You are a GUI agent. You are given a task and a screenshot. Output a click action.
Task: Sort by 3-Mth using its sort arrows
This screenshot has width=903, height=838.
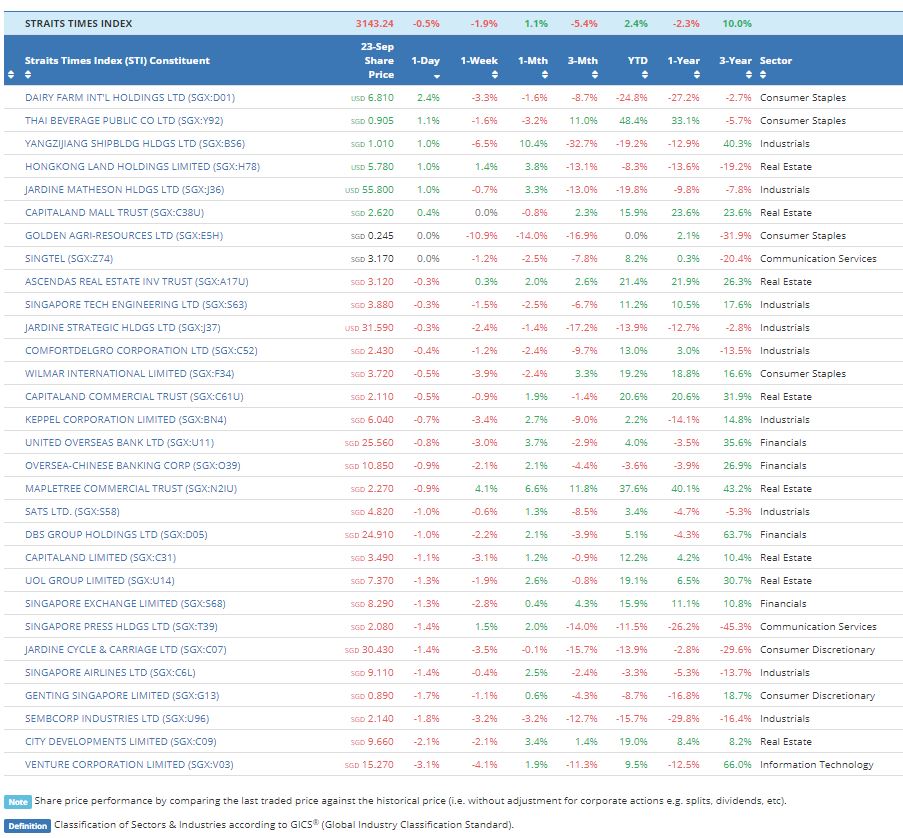click(x=595, y=75)
